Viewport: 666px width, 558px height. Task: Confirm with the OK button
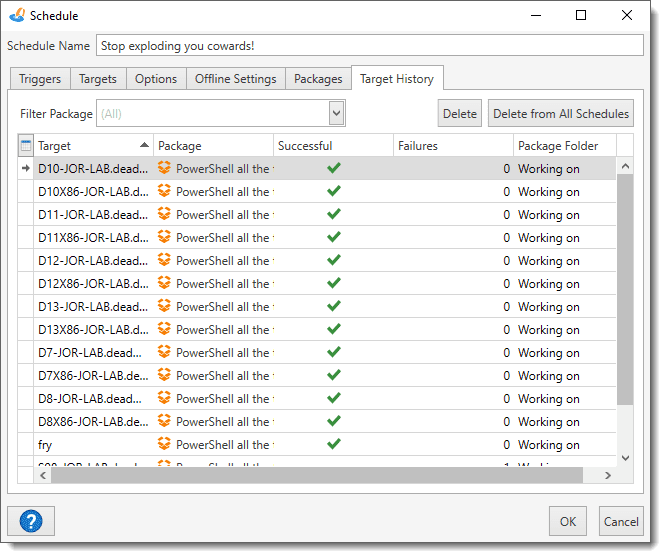(x=567, y=521)
